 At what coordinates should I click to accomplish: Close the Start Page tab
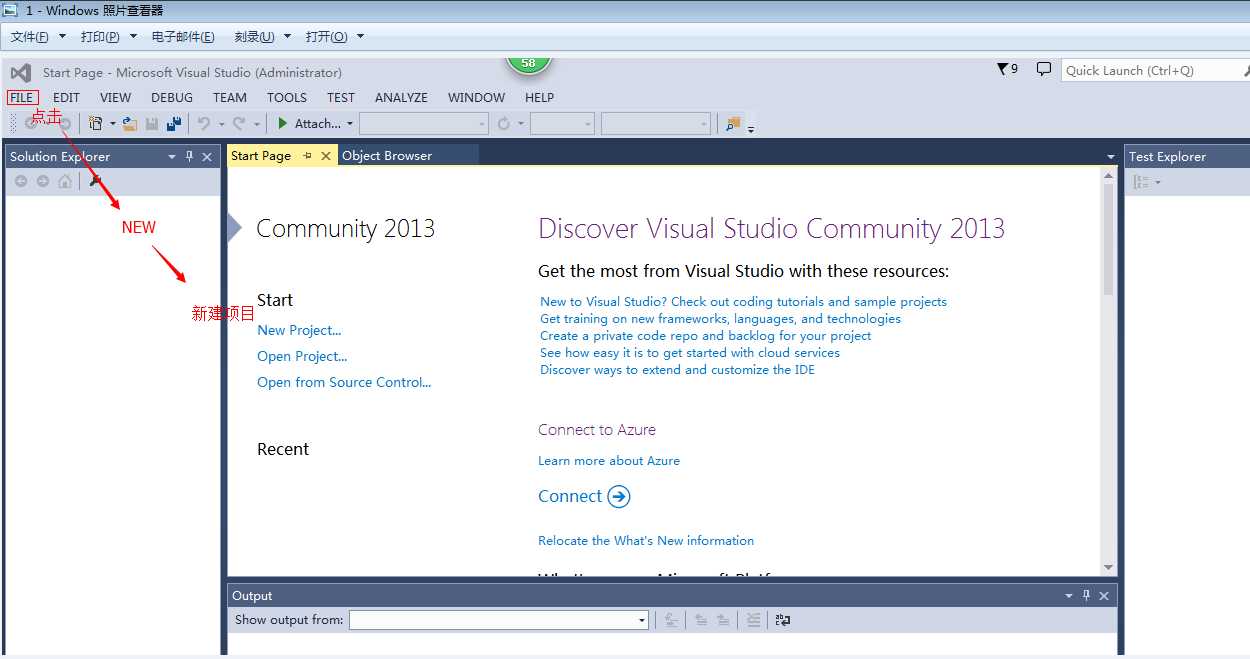tap(326, 156)
